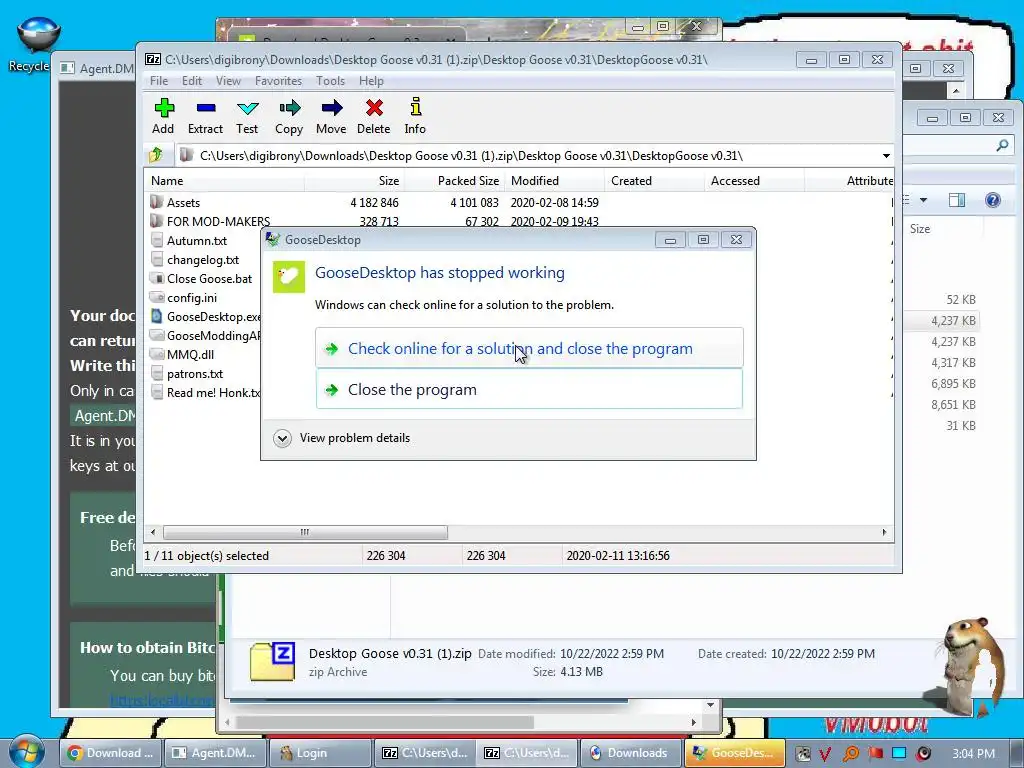Go up one folder level in 7-Zip
Viewport: 1024px width, 768px height.
coord(156,155)
